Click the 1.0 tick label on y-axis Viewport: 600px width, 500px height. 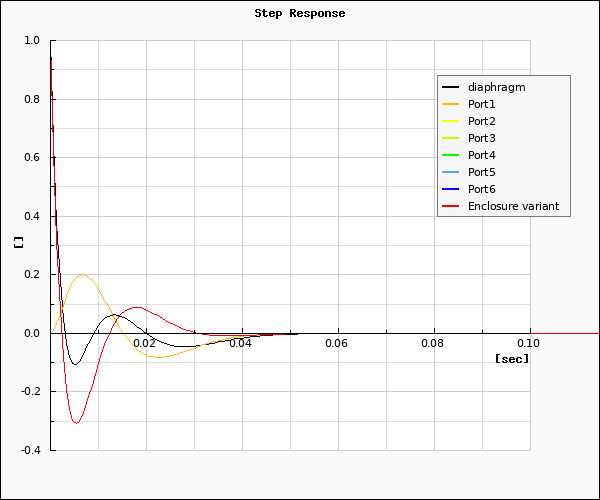tap(32, 41)
